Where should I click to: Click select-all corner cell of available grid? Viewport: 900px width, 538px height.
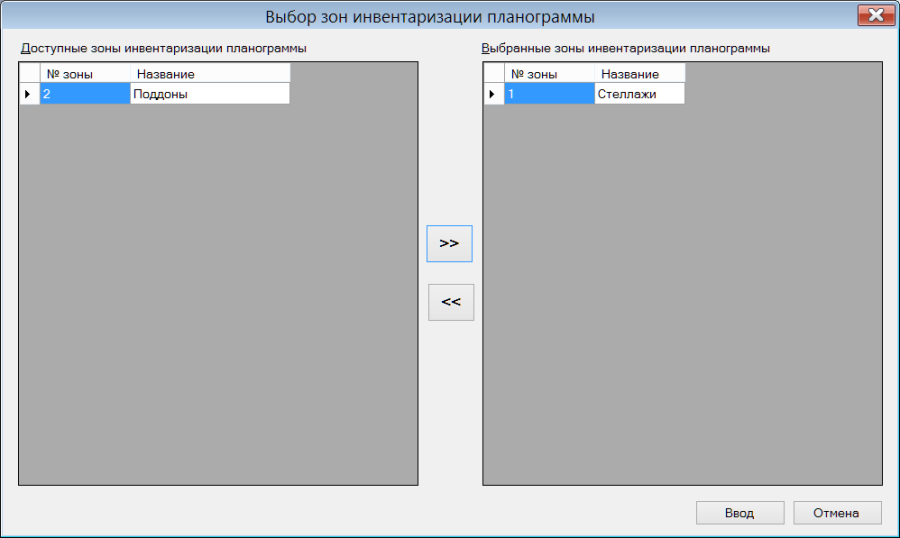pyautogui.click(x=29, y=73)
